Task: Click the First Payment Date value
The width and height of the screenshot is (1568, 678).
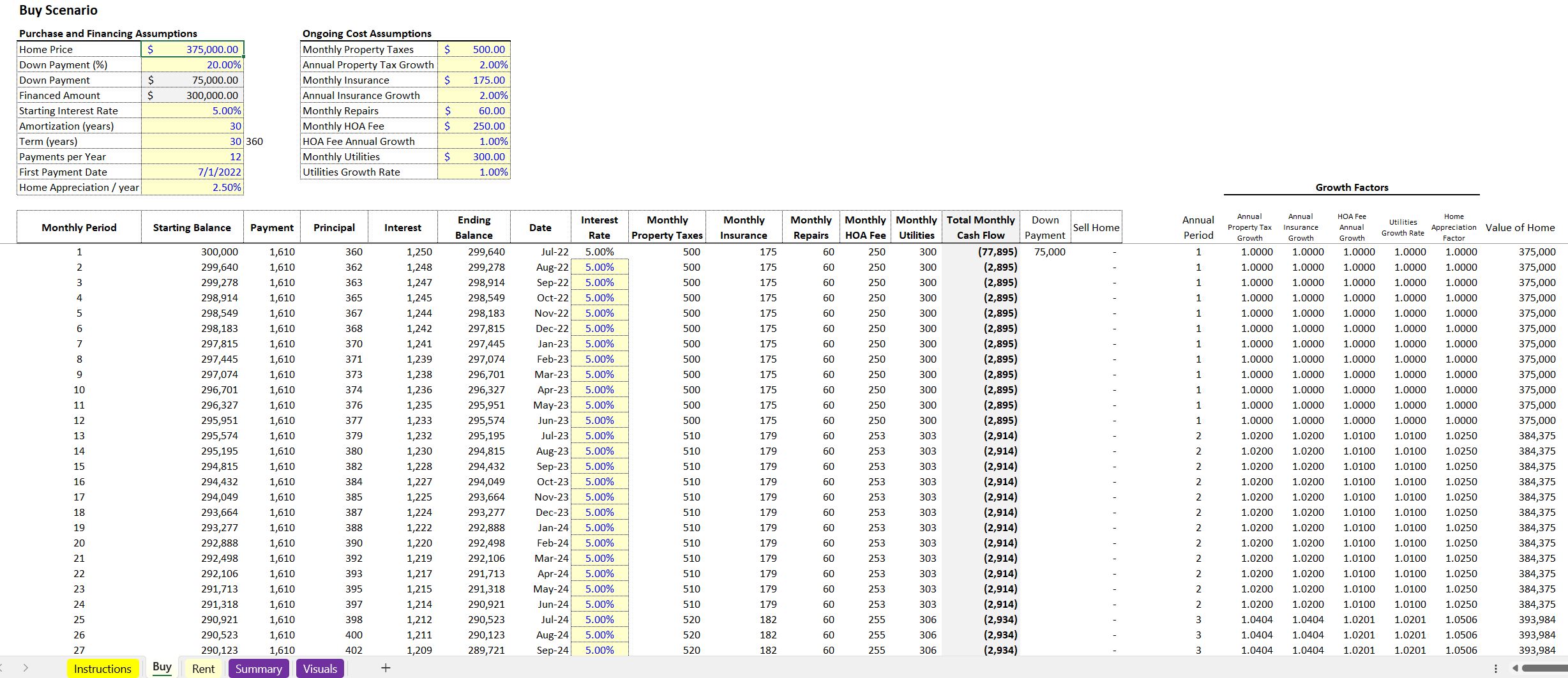Action: 192,172
